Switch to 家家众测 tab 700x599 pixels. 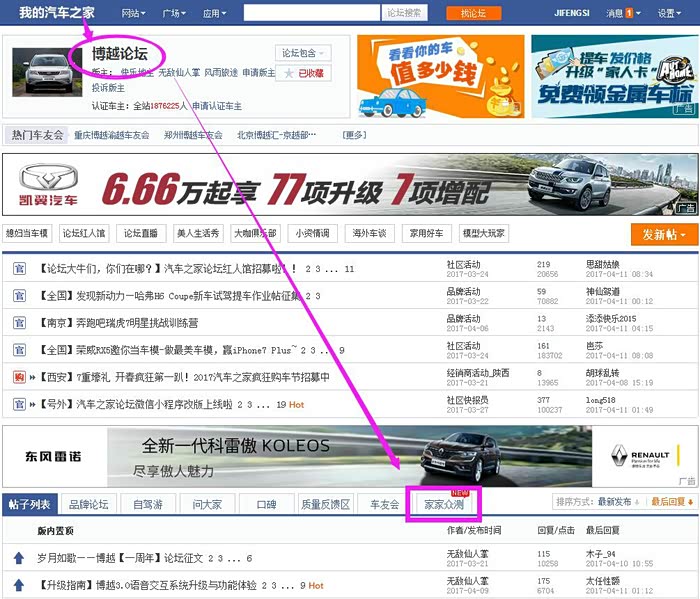click(444, 504)
